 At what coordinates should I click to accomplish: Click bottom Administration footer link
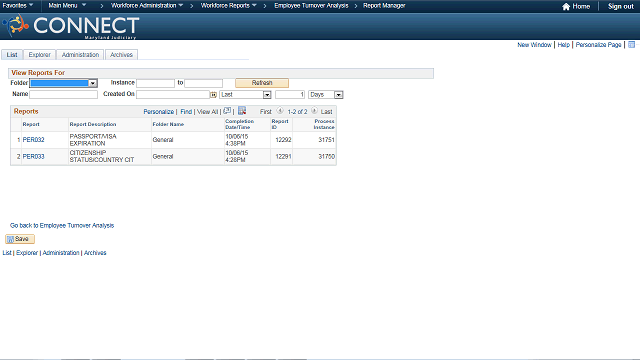[61, 253]
